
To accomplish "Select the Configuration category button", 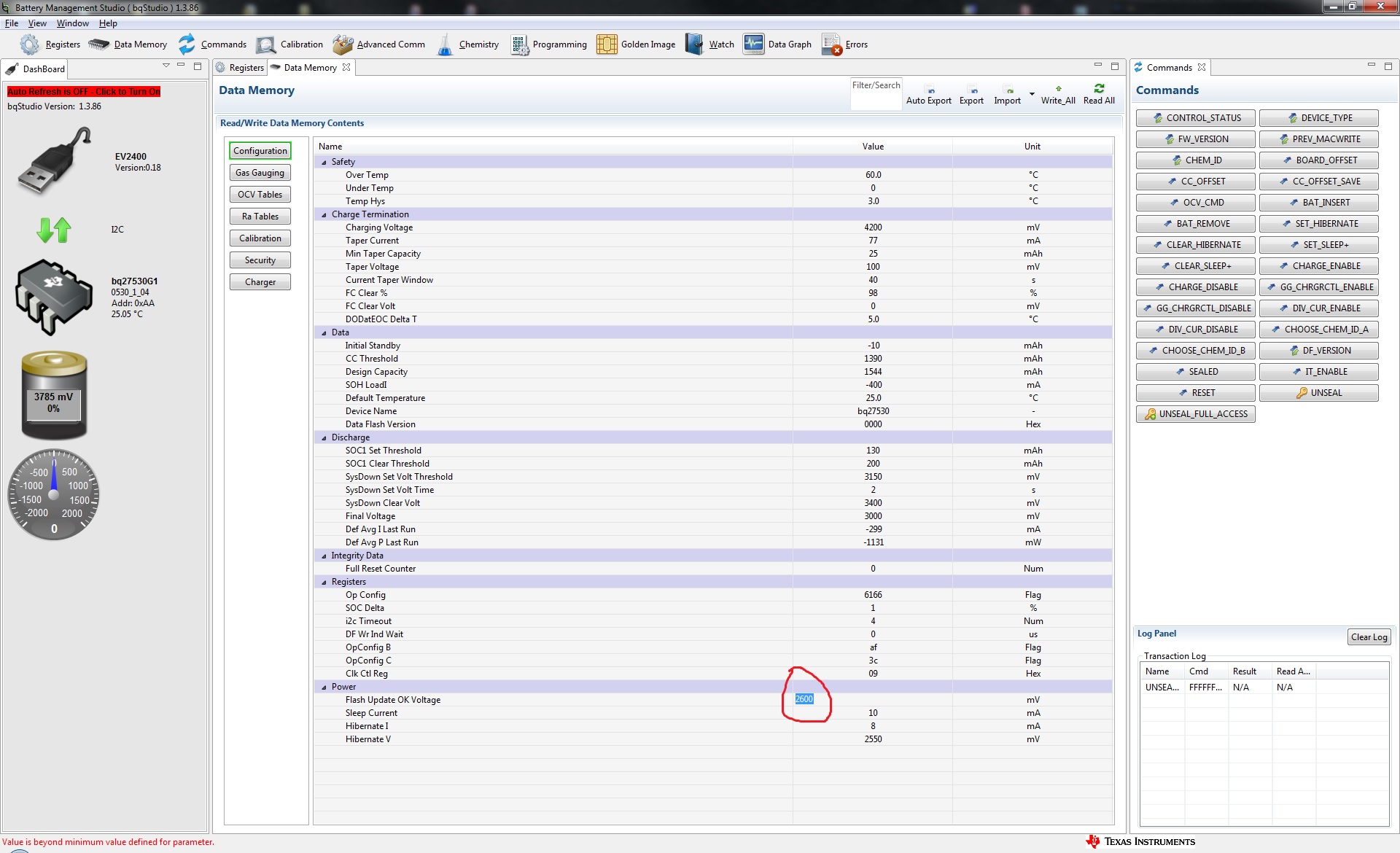I will click(x=260, y=151).
